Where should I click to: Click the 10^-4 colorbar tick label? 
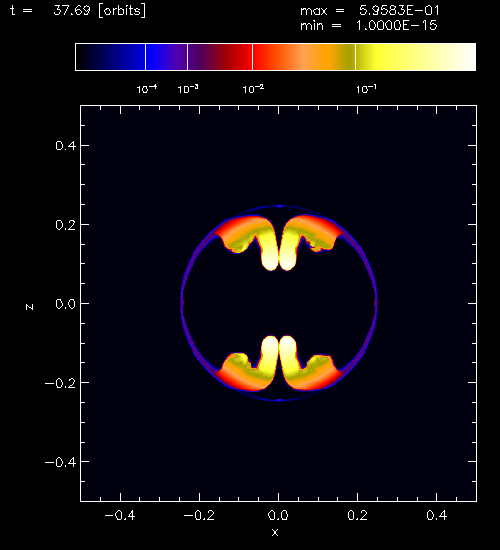[x=147, y=89]
